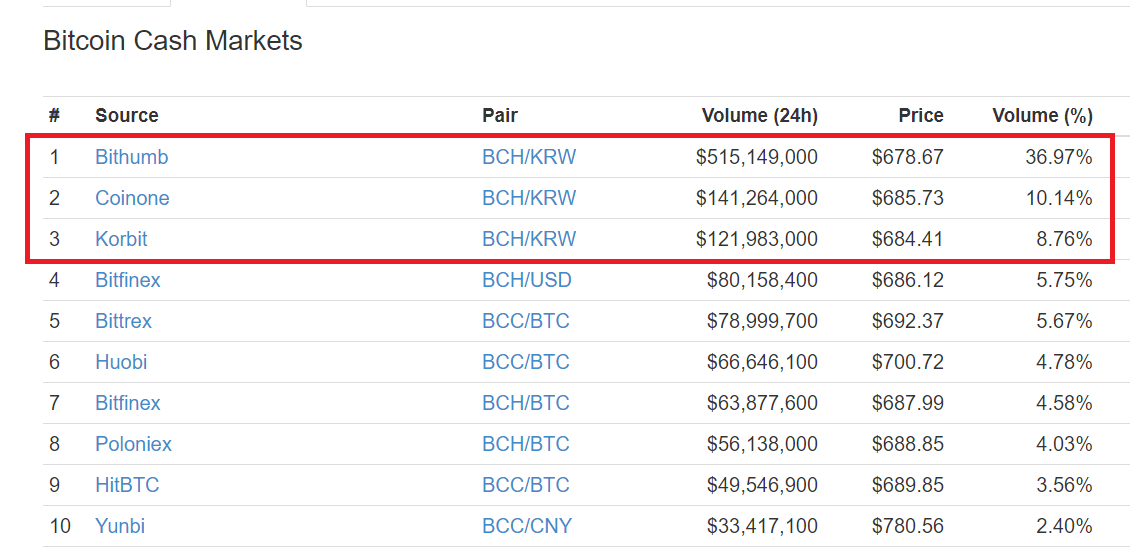The image size is (1130, 548).
Task: Click the 5.75% volume share
Action: [1064, 280]
